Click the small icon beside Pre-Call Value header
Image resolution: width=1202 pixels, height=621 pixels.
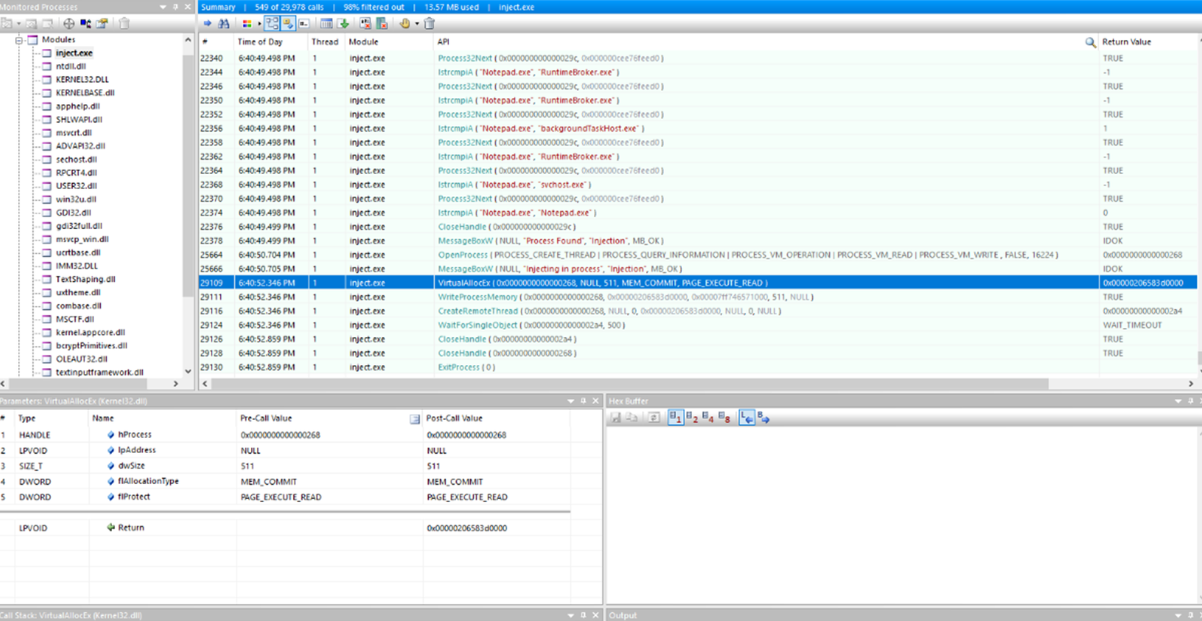point(415,419)
